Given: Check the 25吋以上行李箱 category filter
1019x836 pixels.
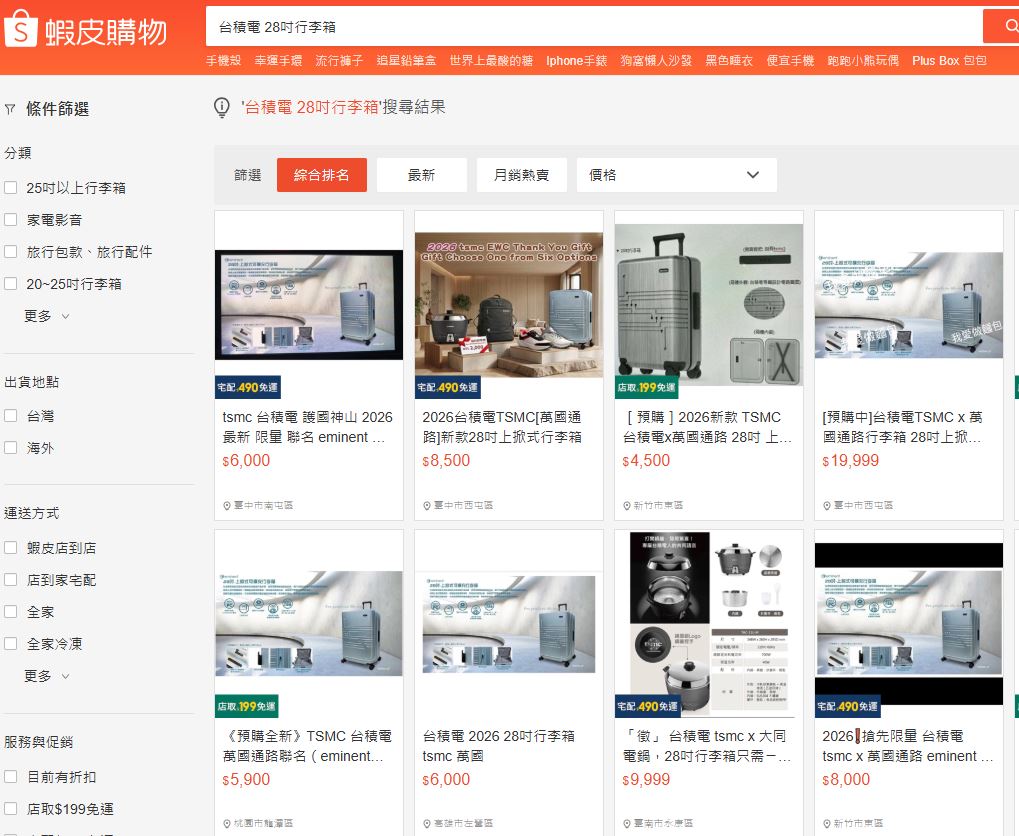Looking at the screenshot, I should click(11, 187).
